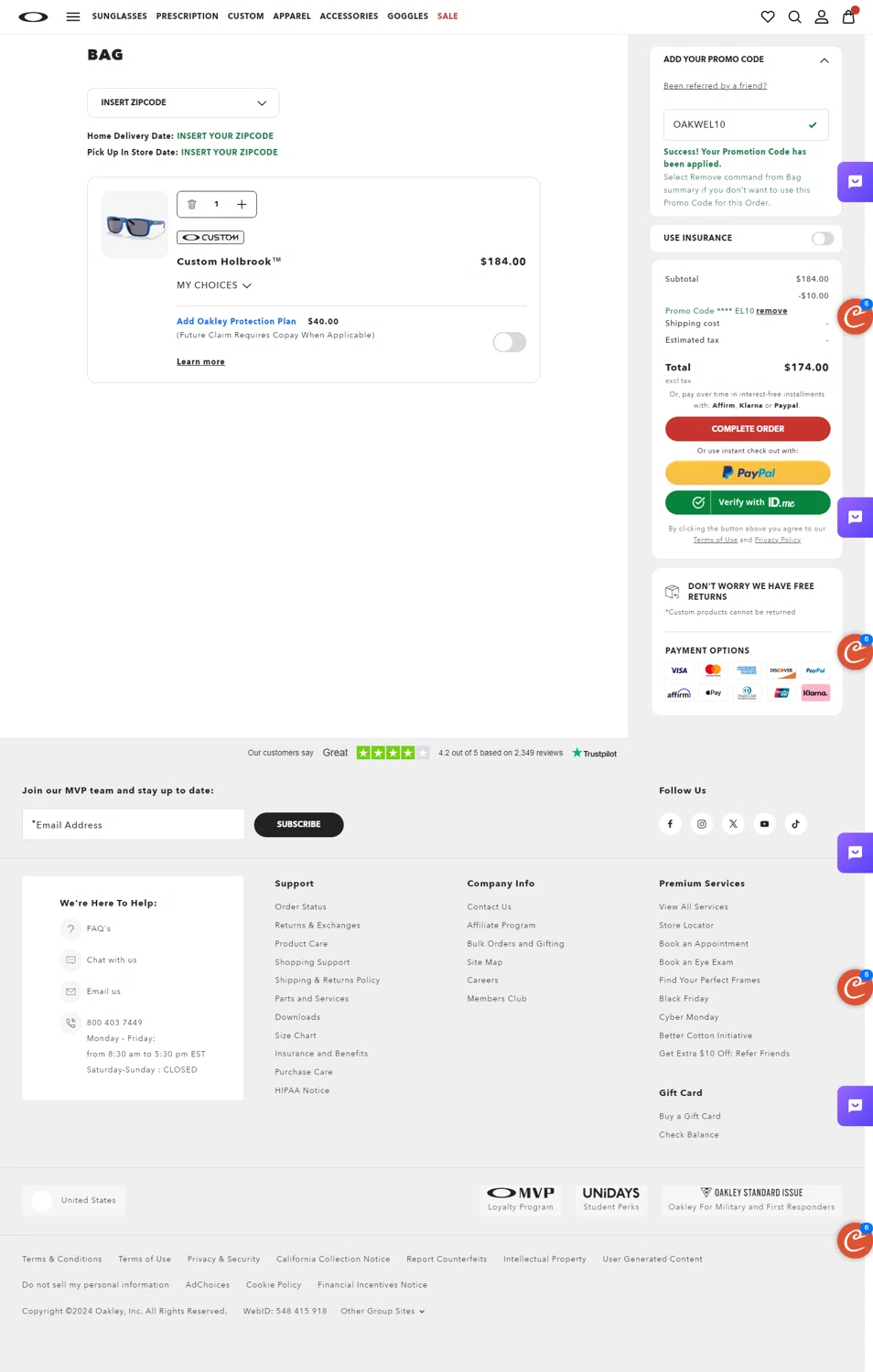This screenshot has width=873, height=1372.
Task: Click Order Status link
Action: pyautogui.click(x=300, y=906)
